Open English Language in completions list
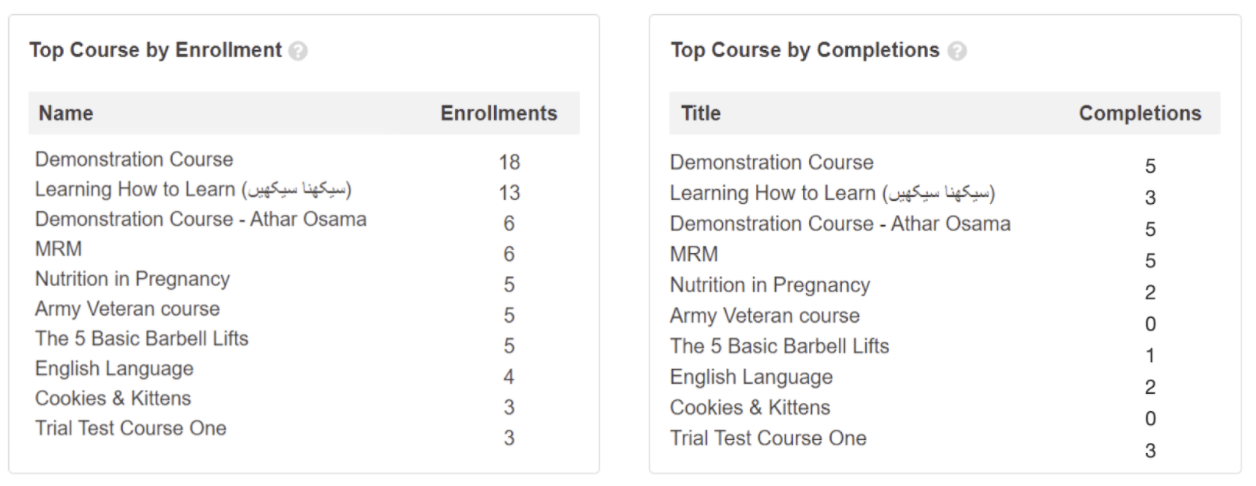 [751, 377]
